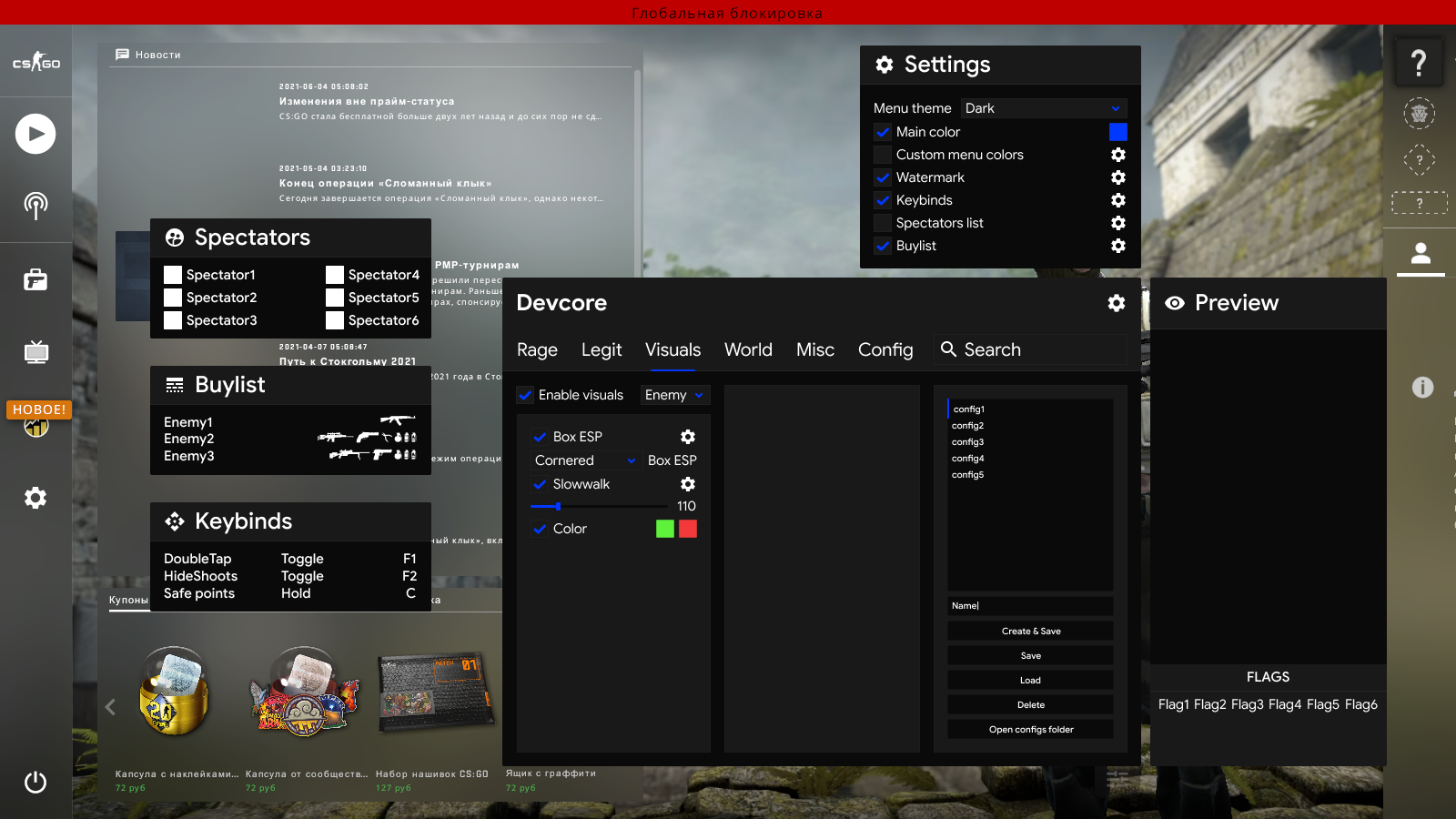Viewport: 1456px width, 819px height.
Task: Toggle the Slowwalk checkbox
Action: 540,484
